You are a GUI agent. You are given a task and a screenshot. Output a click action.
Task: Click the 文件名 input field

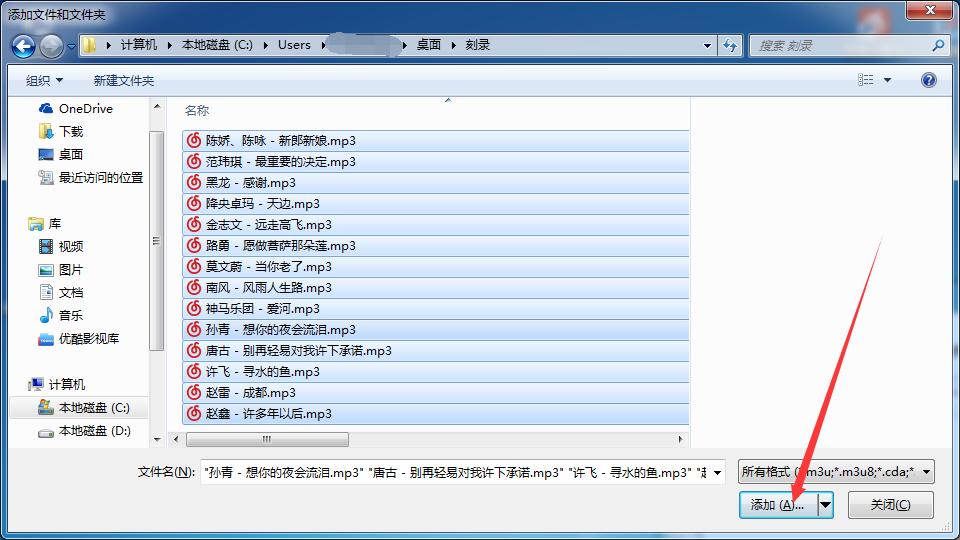coord(455,472)
